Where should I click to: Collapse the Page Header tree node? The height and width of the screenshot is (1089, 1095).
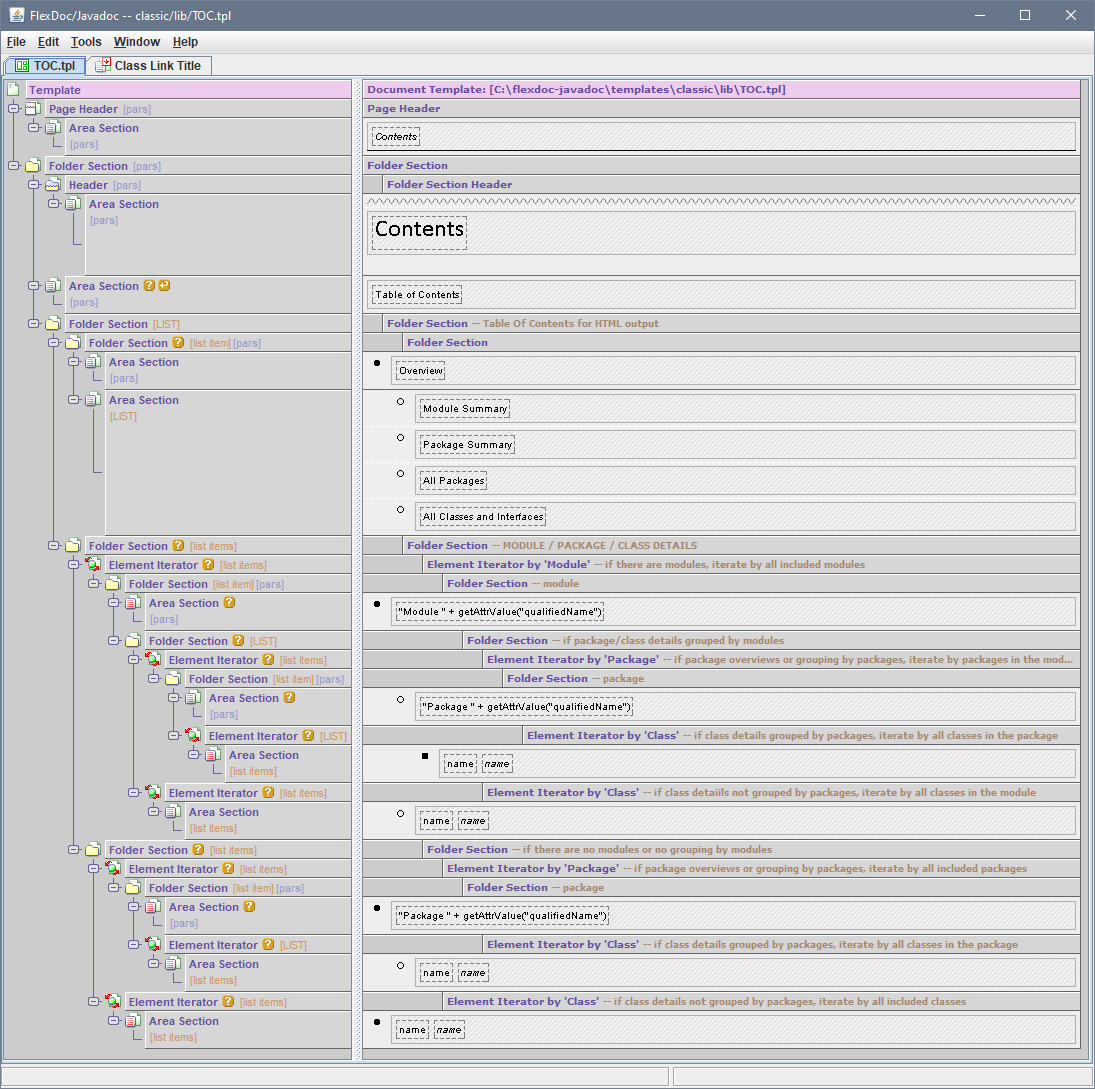pyautogui.click(x=13, y=108)
